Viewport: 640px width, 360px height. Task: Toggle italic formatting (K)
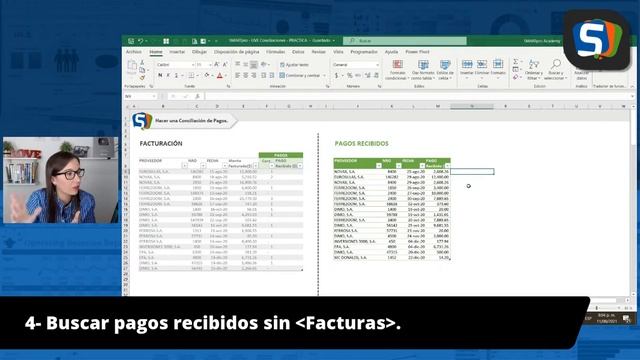pos(168,76)
